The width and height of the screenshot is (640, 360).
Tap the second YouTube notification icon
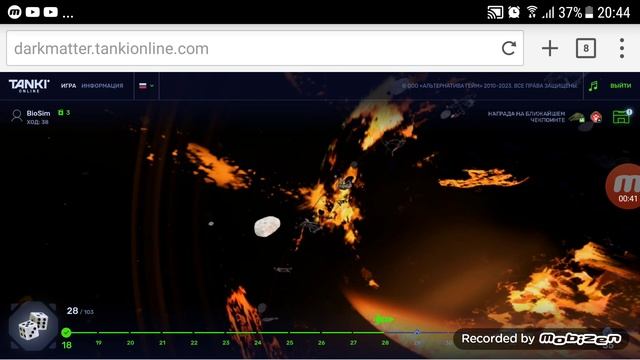click(51, 12)
